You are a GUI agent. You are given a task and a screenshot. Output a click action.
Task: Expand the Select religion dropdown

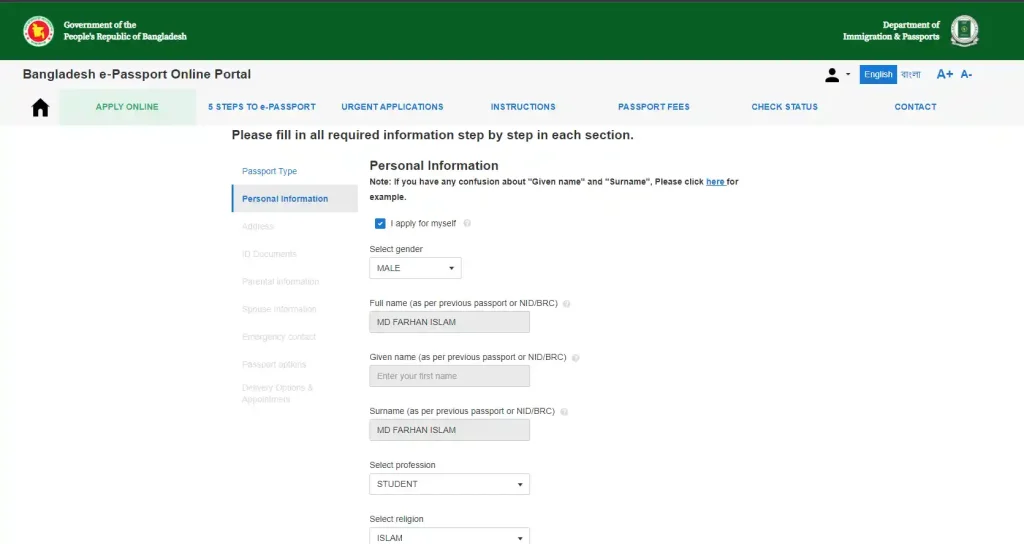(x=449, y=537)
